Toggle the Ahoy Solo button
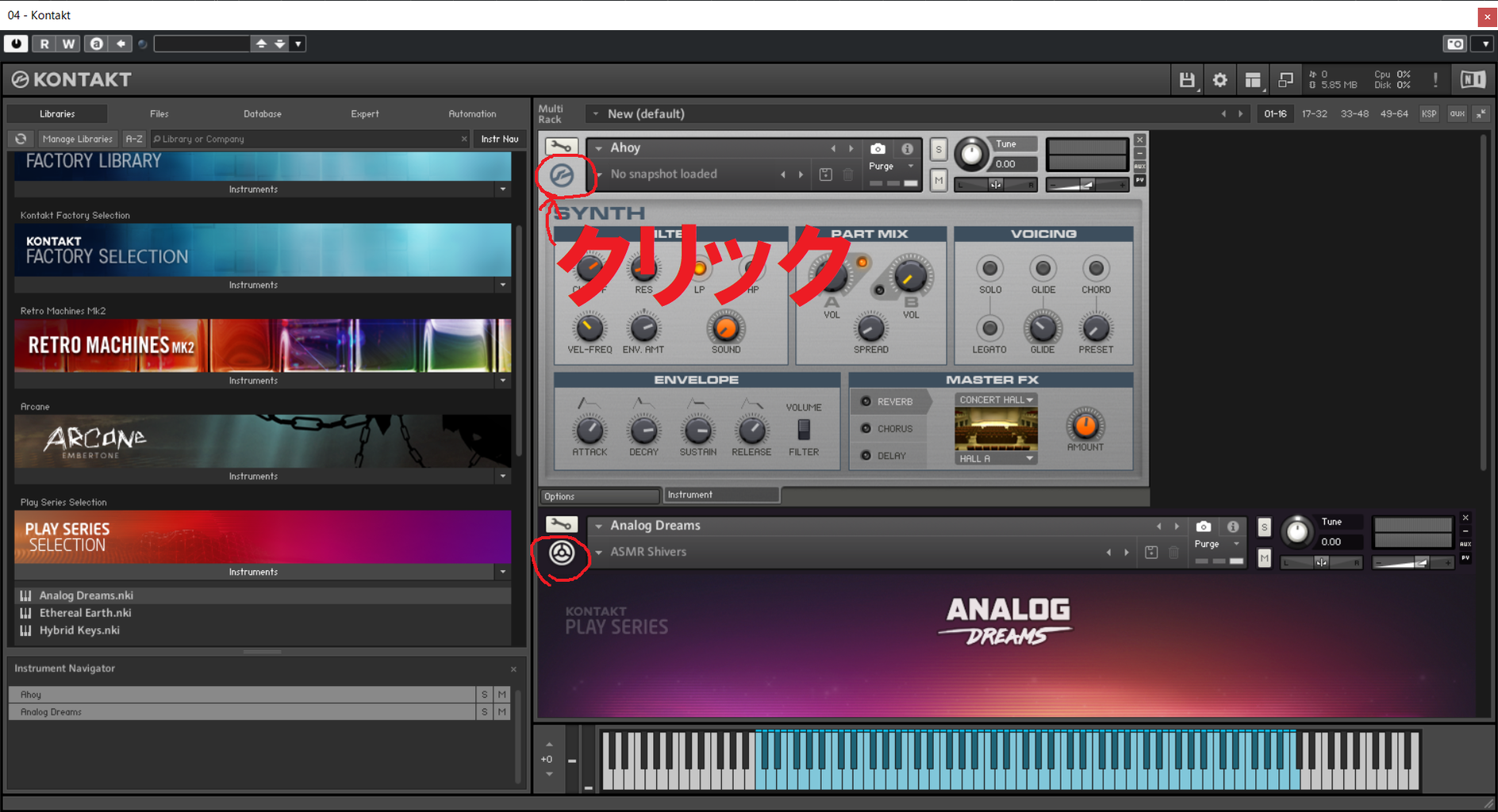This screenshot has height=812, width=1498. click(939, 149)
